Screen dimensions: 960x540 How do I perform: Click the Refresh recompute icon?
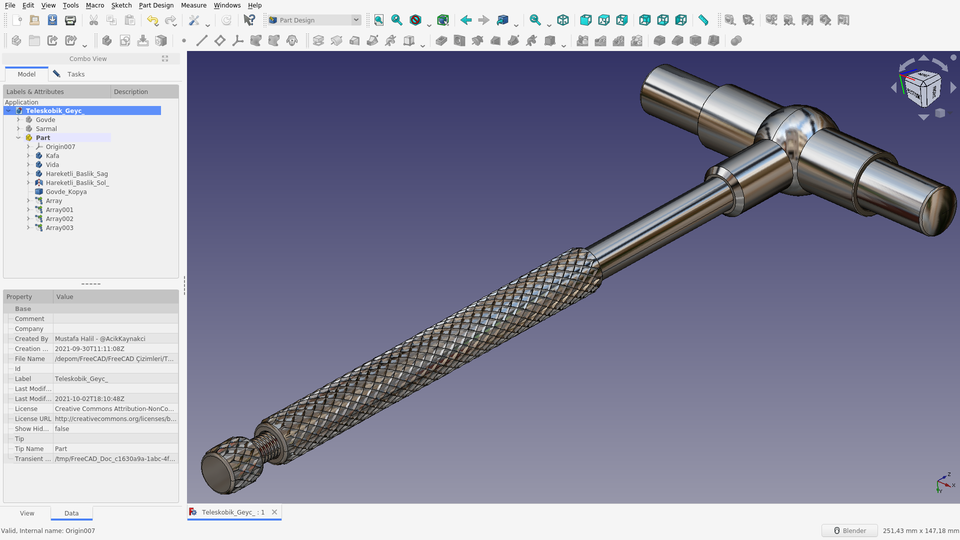(x=227, y=20)
